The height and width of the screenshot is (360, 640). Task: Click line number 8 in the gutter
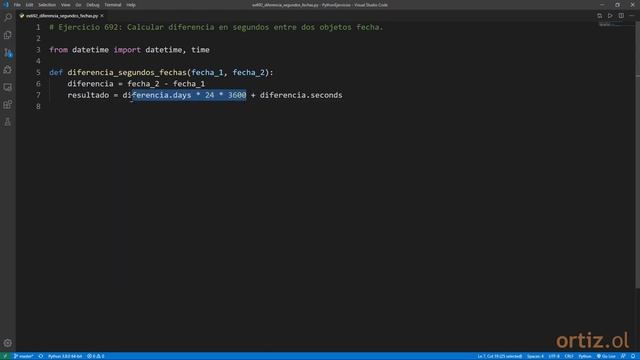(x=38, y=107)
